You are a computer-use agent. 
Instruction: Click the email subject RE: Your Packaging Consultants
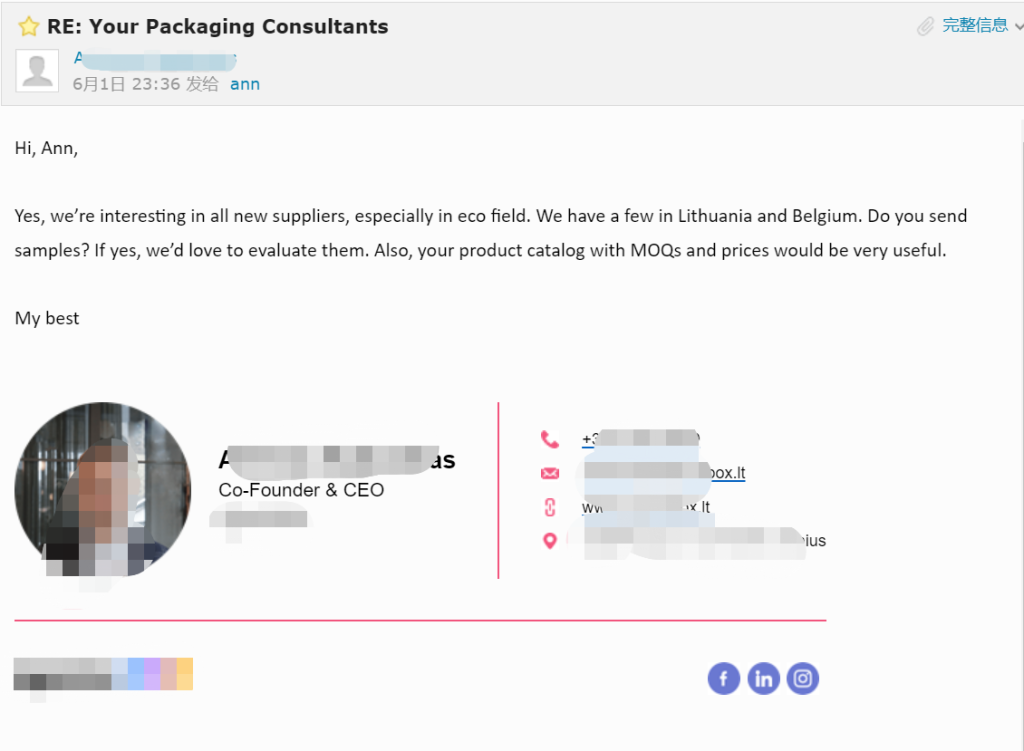pyautogui.click(x=217, y=26)
